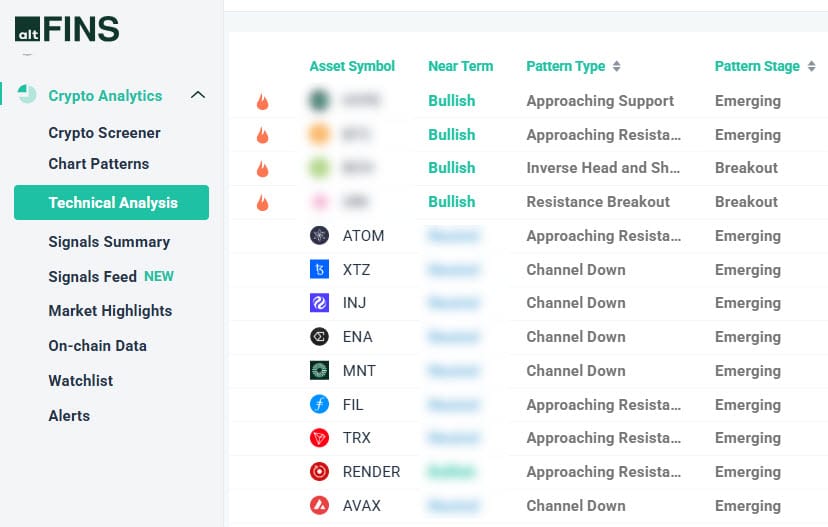
Task: Click Bullish in Inverse Head and Shoulders row
Action: point(451,168)
